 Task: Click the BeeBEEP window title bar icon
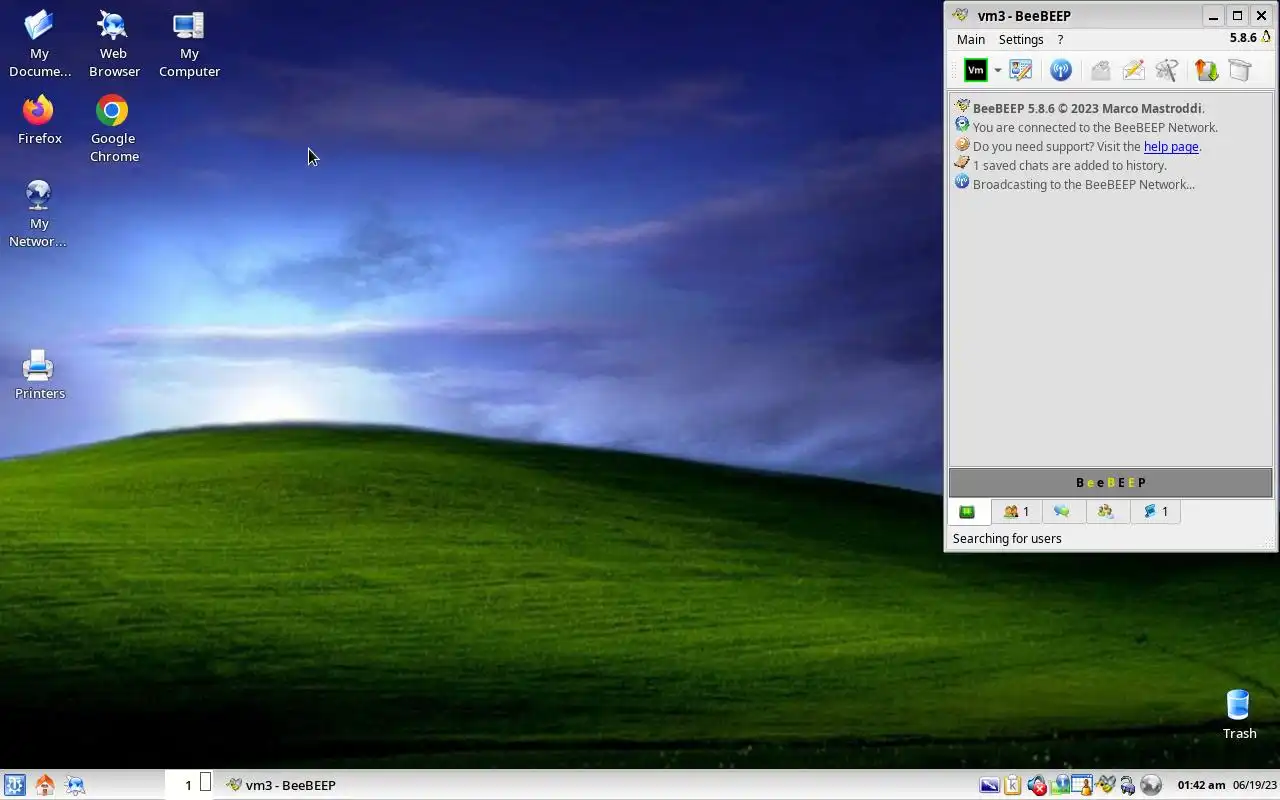pos(960,15)
